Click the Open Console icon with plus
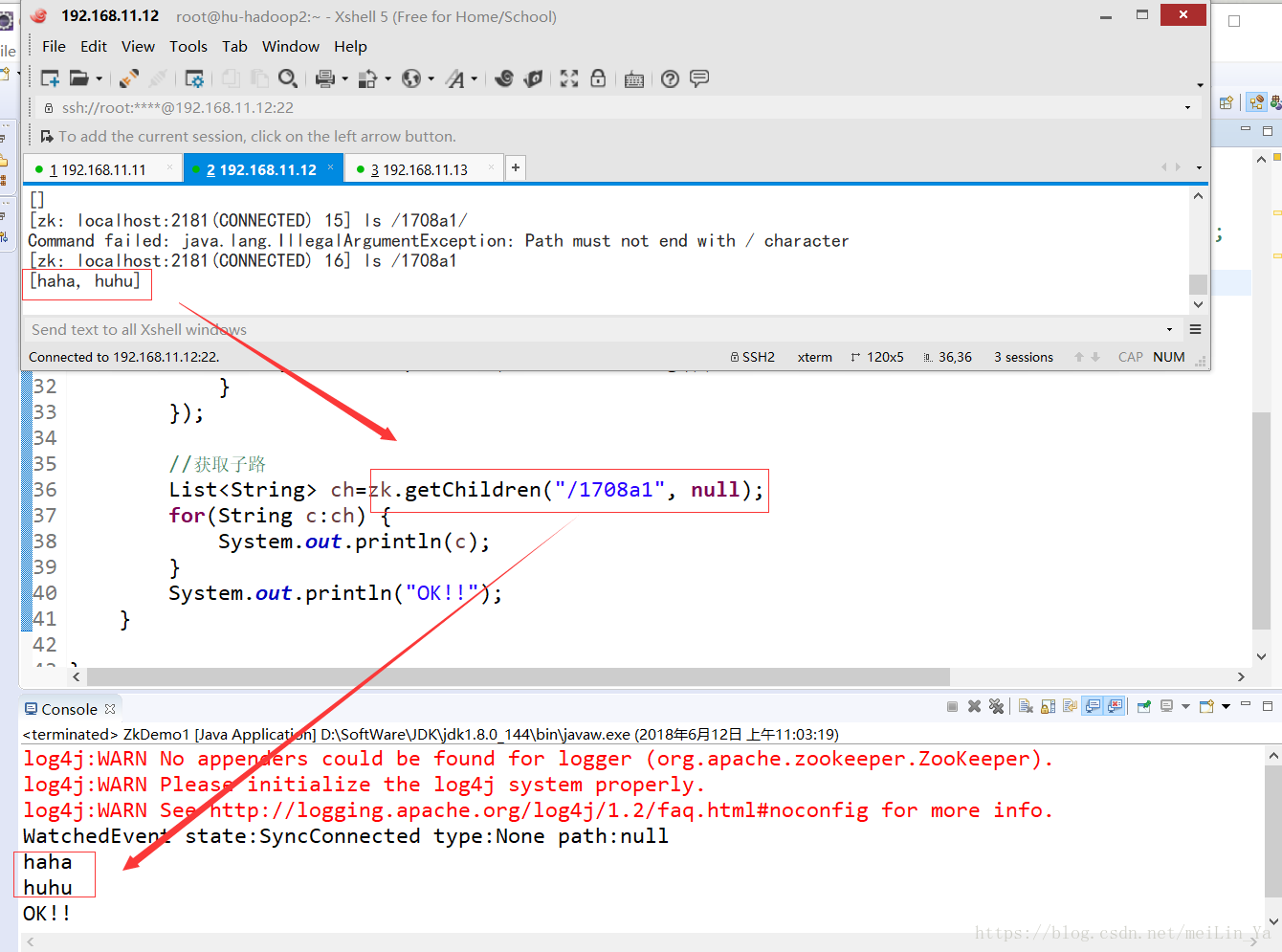1282x952 pixels. click(x=1206, y=707)
